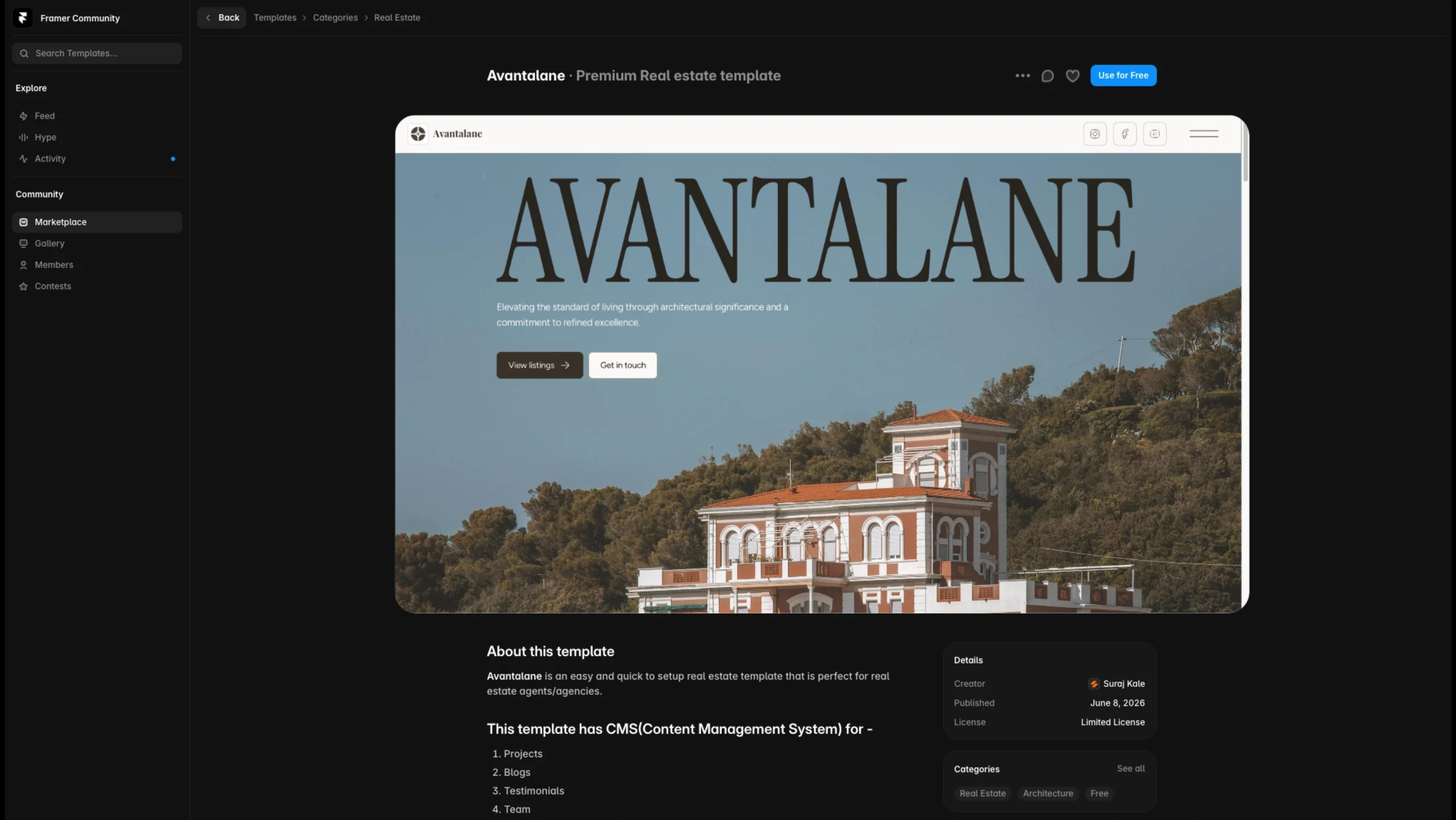Click the Gallery monitor icon
The width and height of the screenshot is (1456, 820).
click(23, 244)
